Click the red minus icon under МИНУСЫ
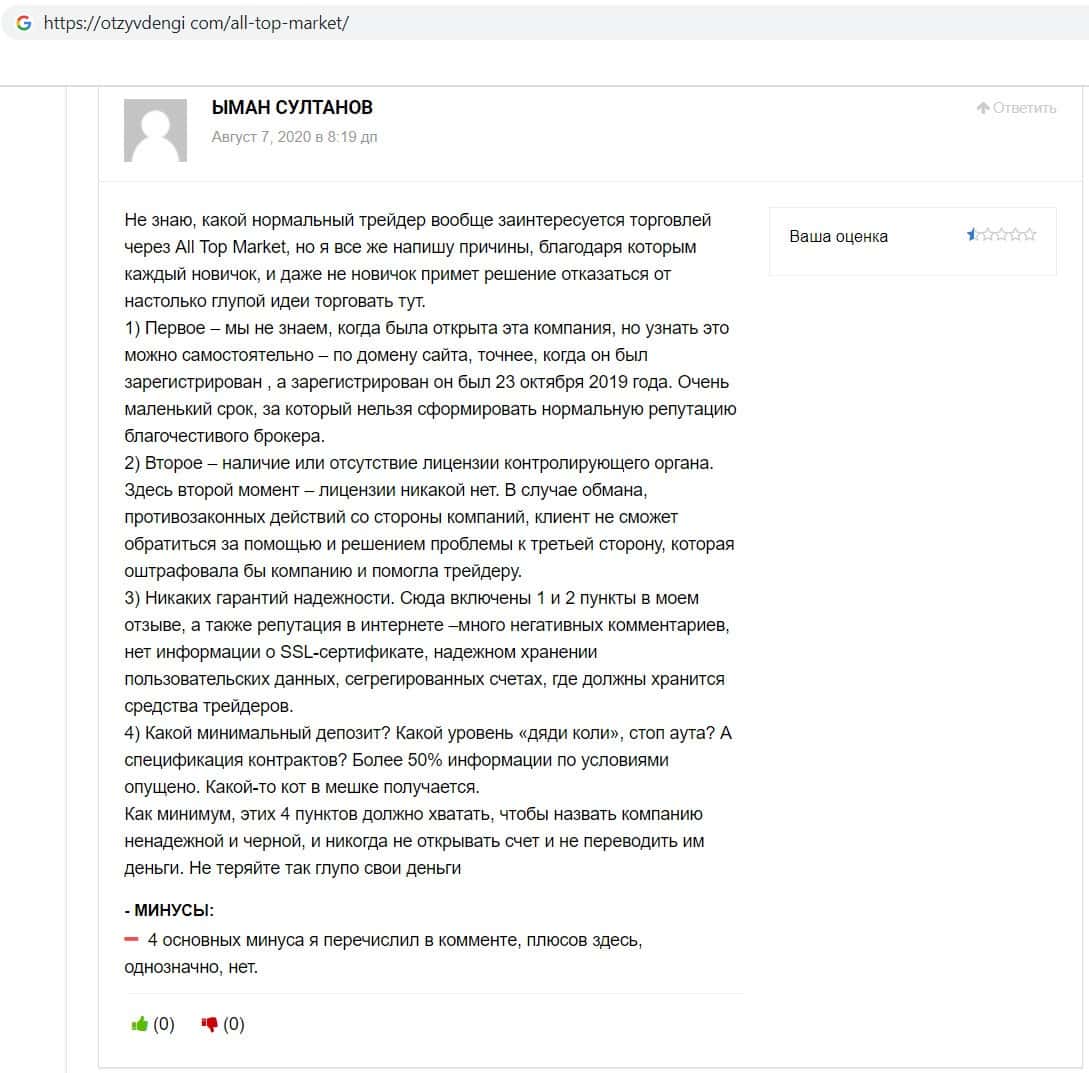1089x1073 pixels. click(x=131, y=939)
